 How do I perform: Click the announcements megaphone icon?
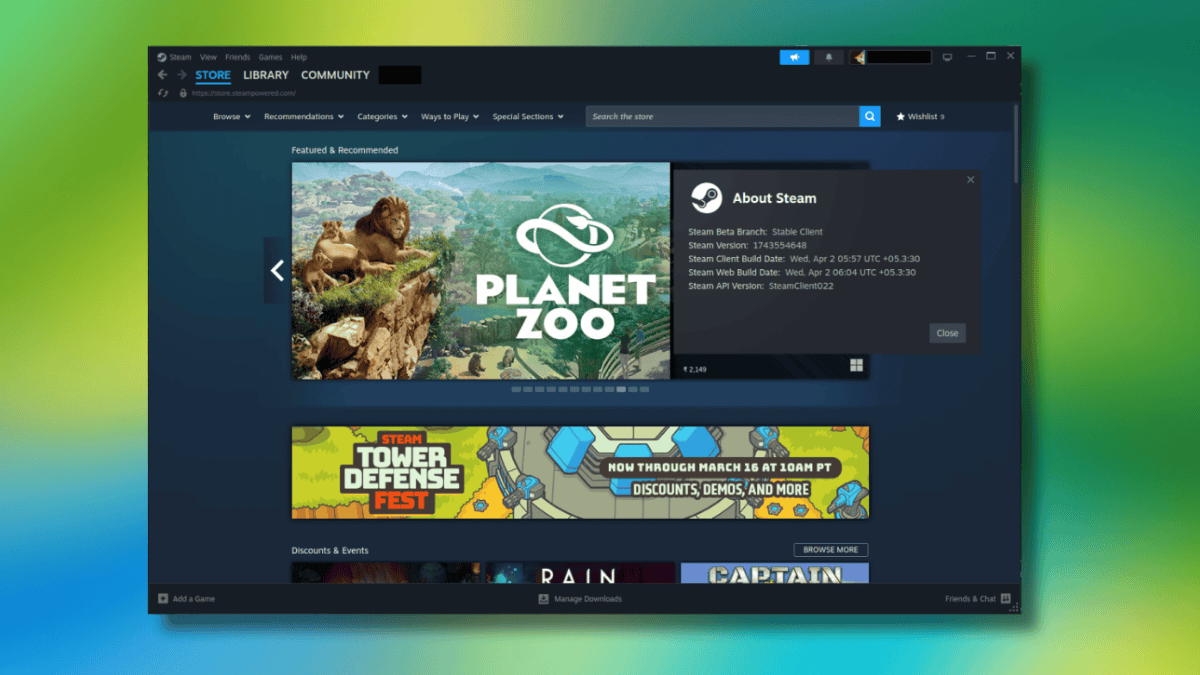794,57
